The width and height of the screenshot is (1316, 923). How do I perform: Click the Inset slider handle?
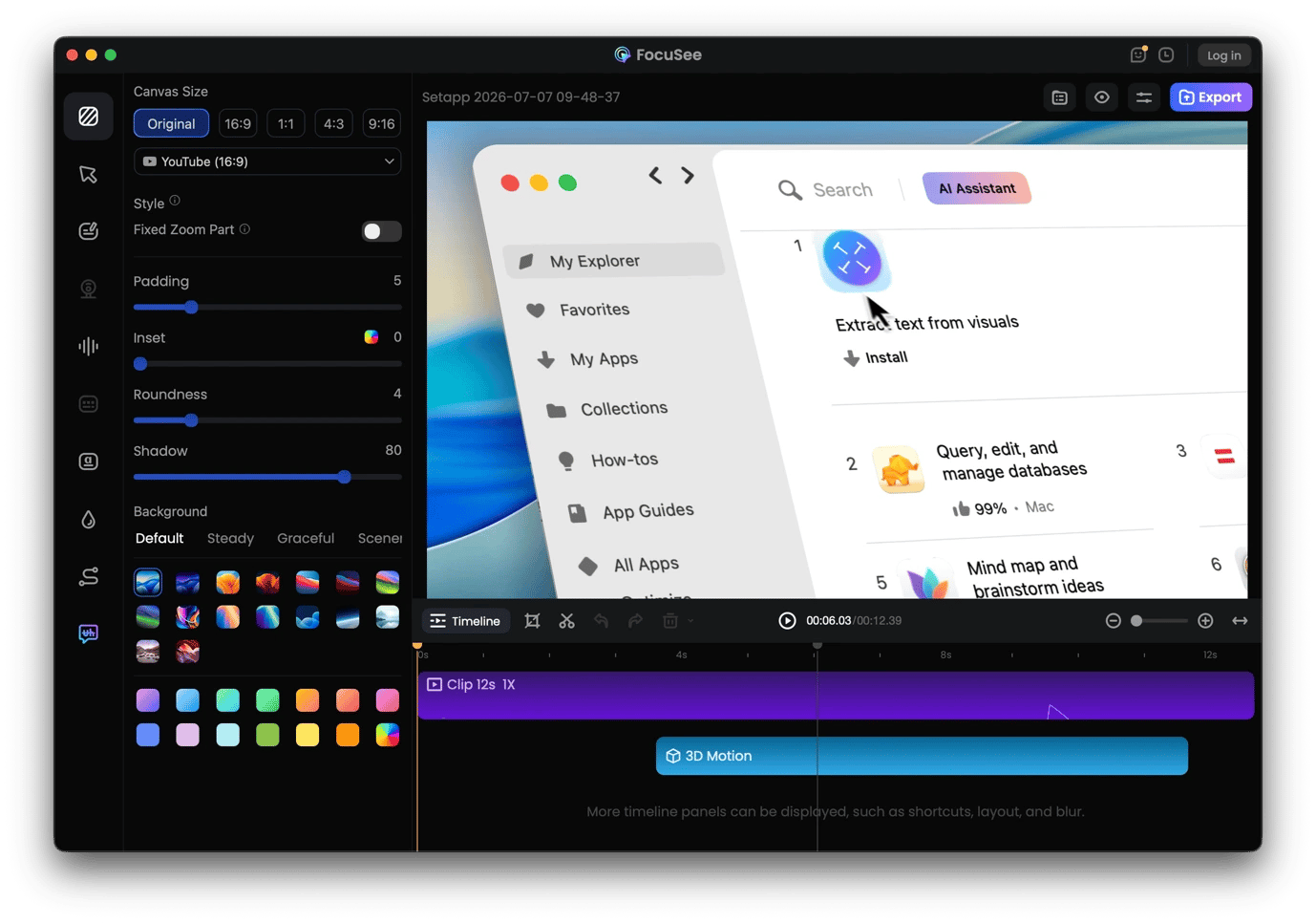(140, 364)
